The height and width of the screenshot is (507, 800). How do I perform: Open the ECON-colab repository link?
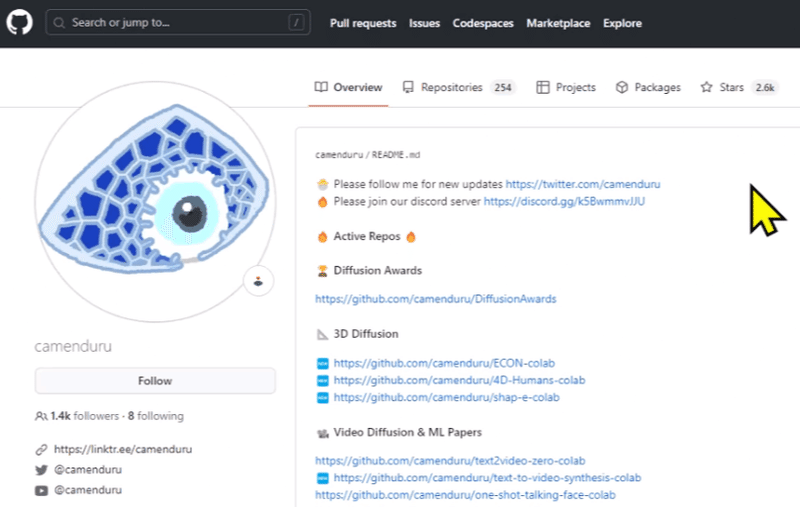[444, 363]
